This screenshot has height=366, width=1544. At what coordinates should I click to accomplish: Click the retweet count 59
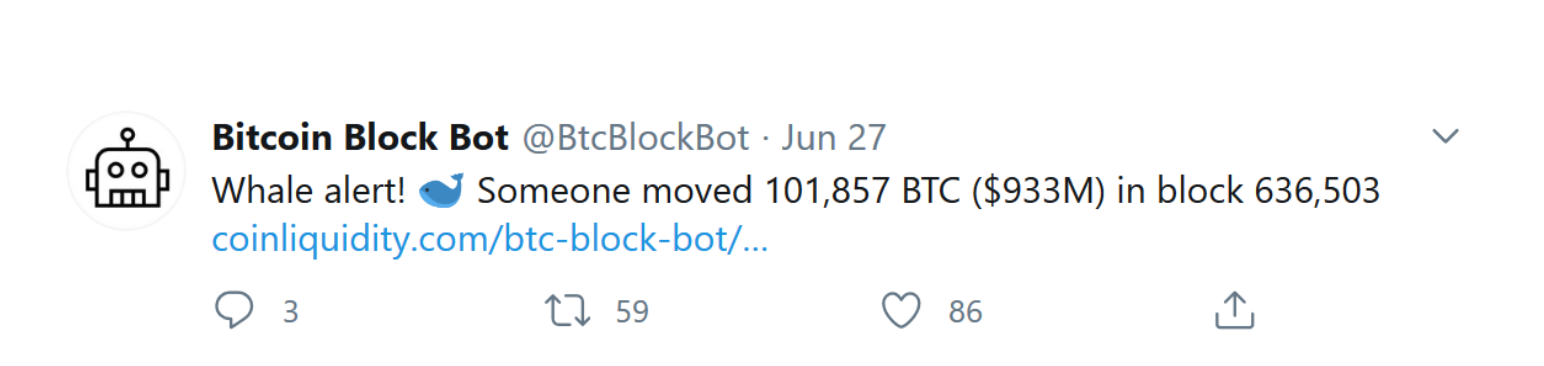632,312
